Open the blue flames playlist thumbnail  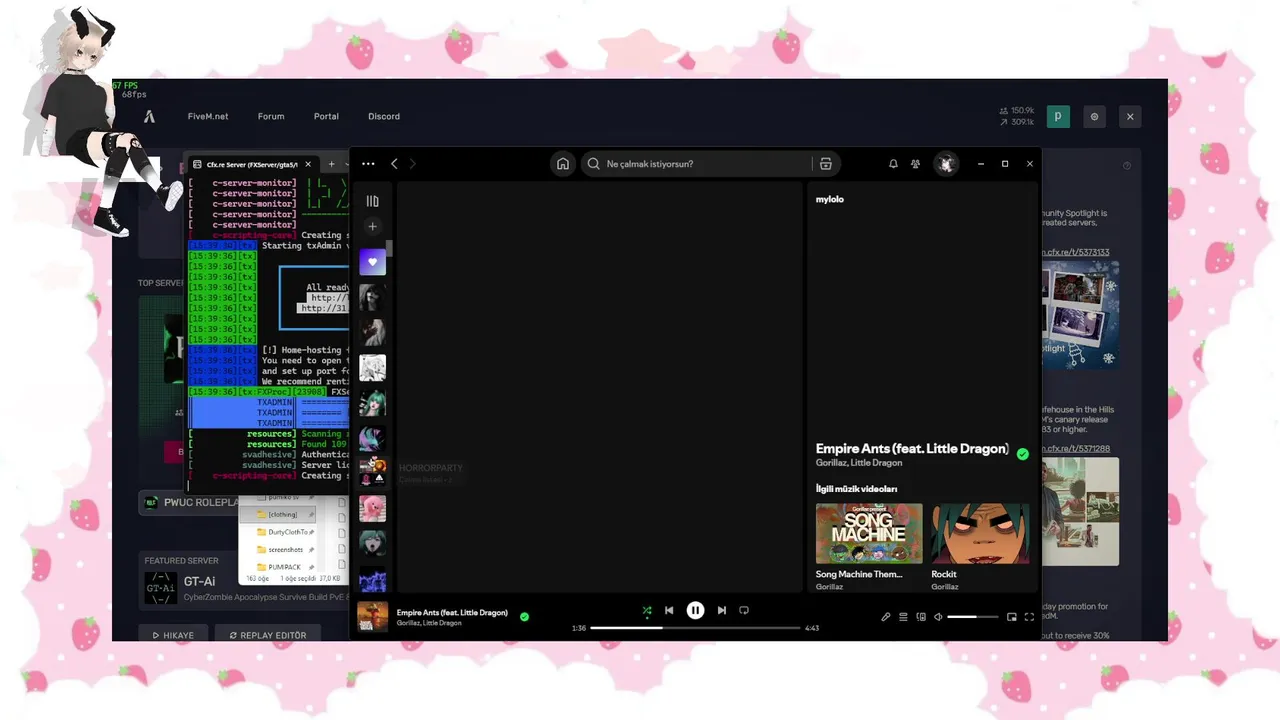pyautogui.click(x=372, y=580)
